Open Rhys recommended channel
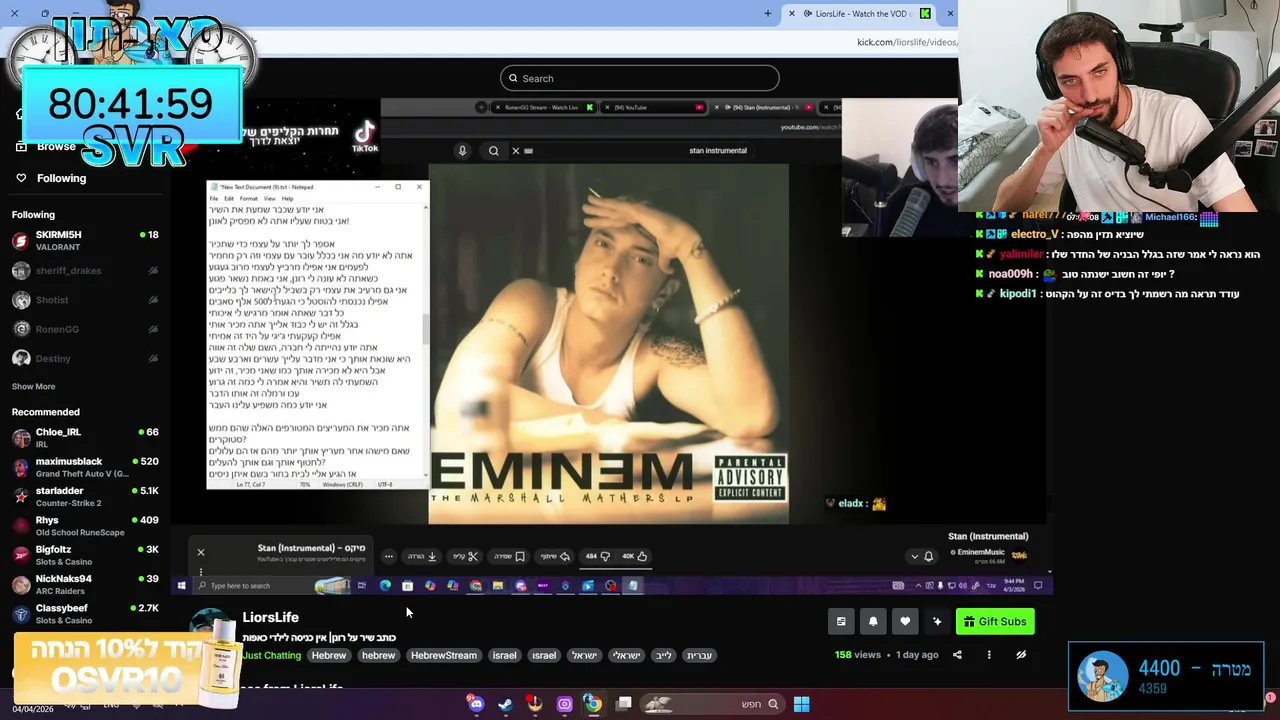The width and height of the screenshot is (1280, 720). pos(85,526)
